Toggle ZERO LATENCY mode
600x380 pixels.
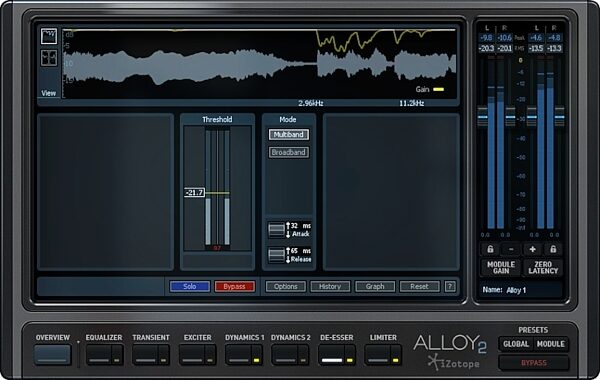click(x=543, y=267)
